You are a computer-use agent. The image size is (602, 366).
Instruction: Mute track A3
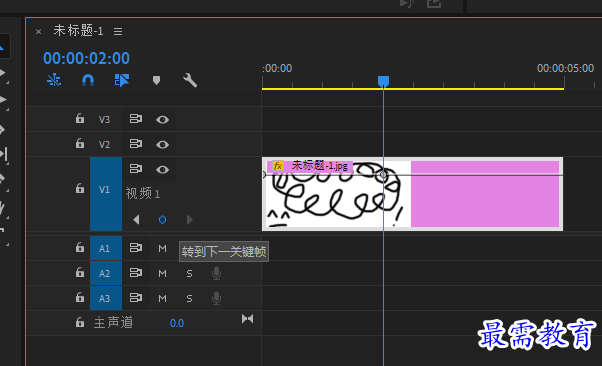click(x=162, y=298)
